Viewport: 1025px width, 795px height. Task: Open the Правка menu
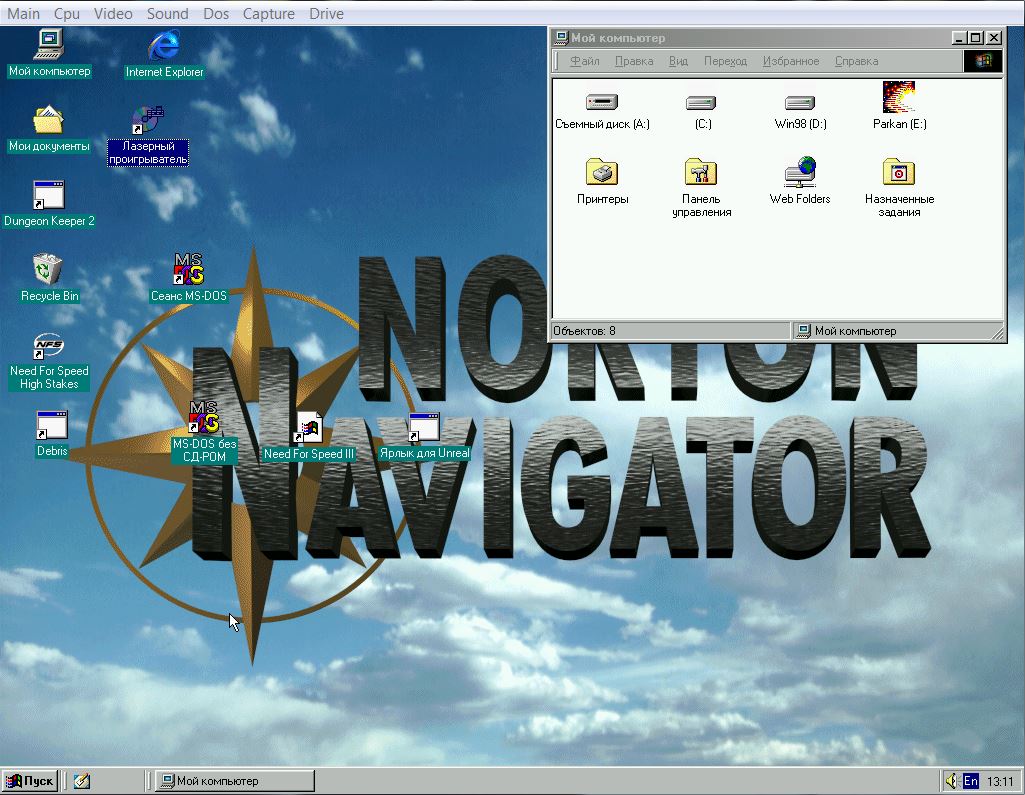634,61
